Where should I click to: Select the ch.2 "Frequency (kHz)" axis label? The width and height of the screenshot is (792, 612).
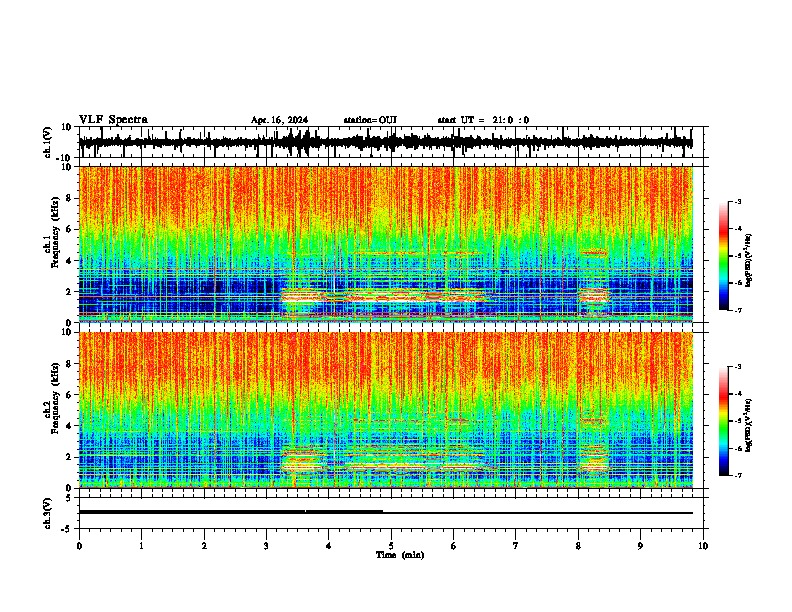coord(55,398)
